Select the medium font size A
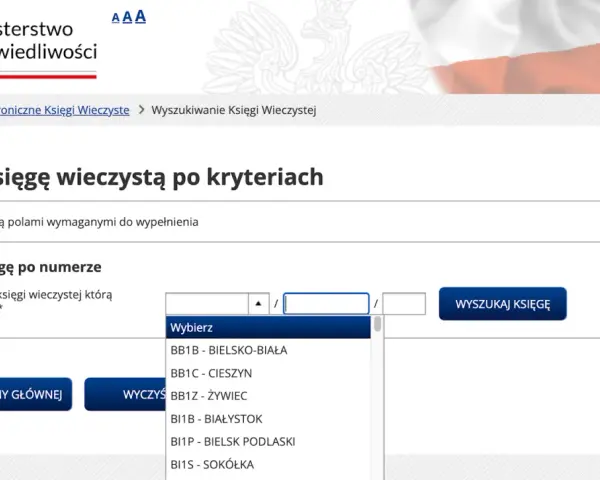The image size is (600, 480). [127, 17]
